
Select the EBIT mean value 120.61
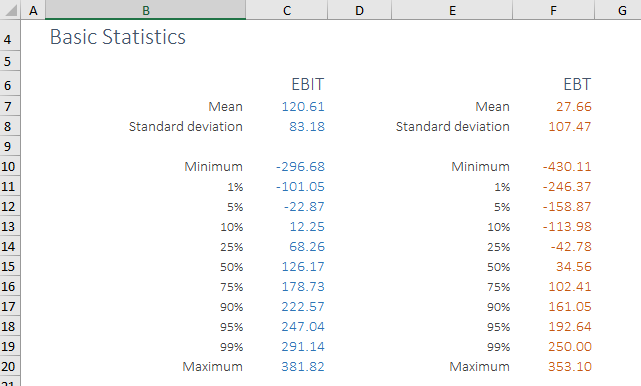303,107
